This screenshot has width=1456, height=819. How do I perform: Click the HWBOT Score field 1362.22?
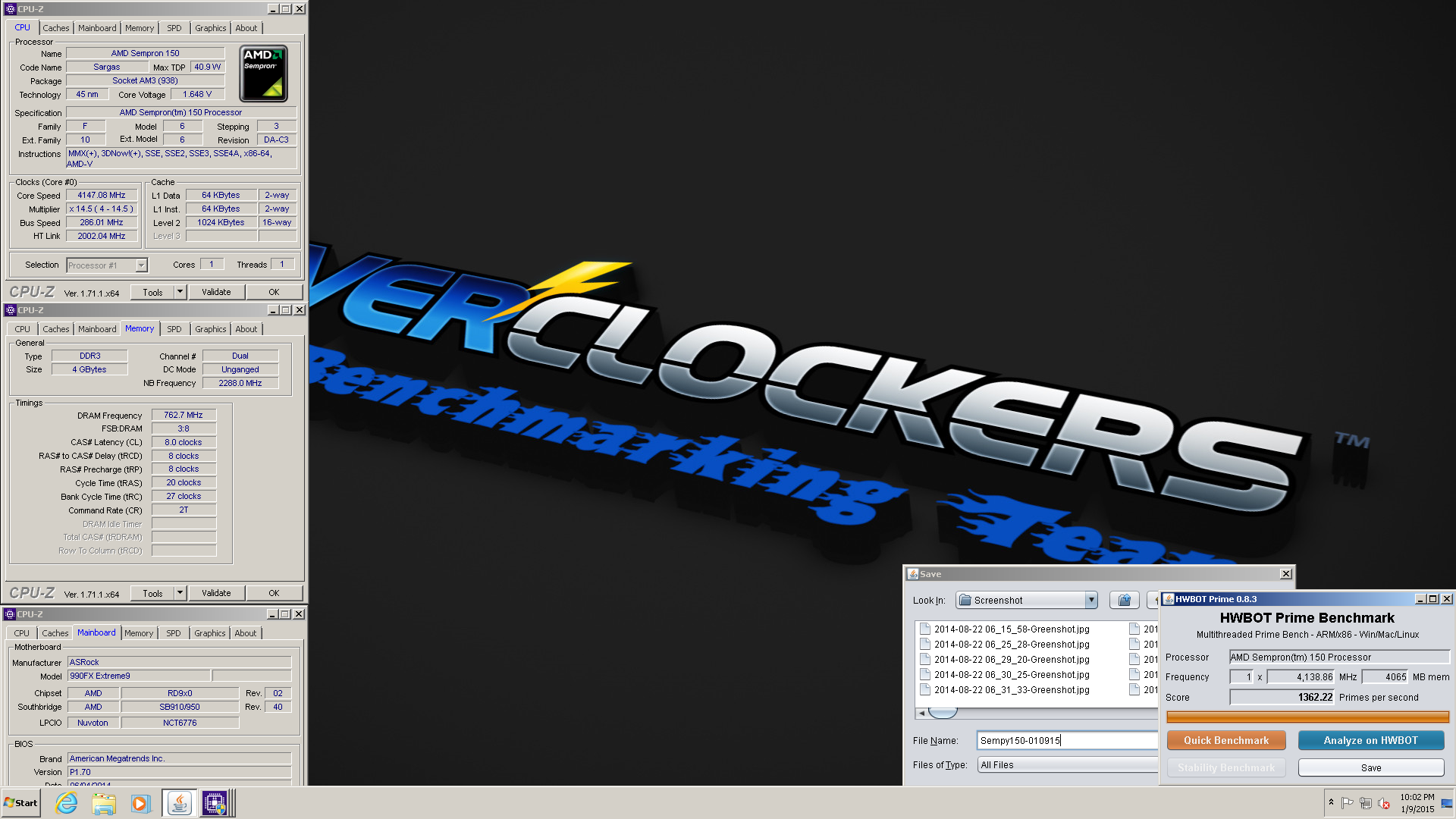(x=1282, y=697)
